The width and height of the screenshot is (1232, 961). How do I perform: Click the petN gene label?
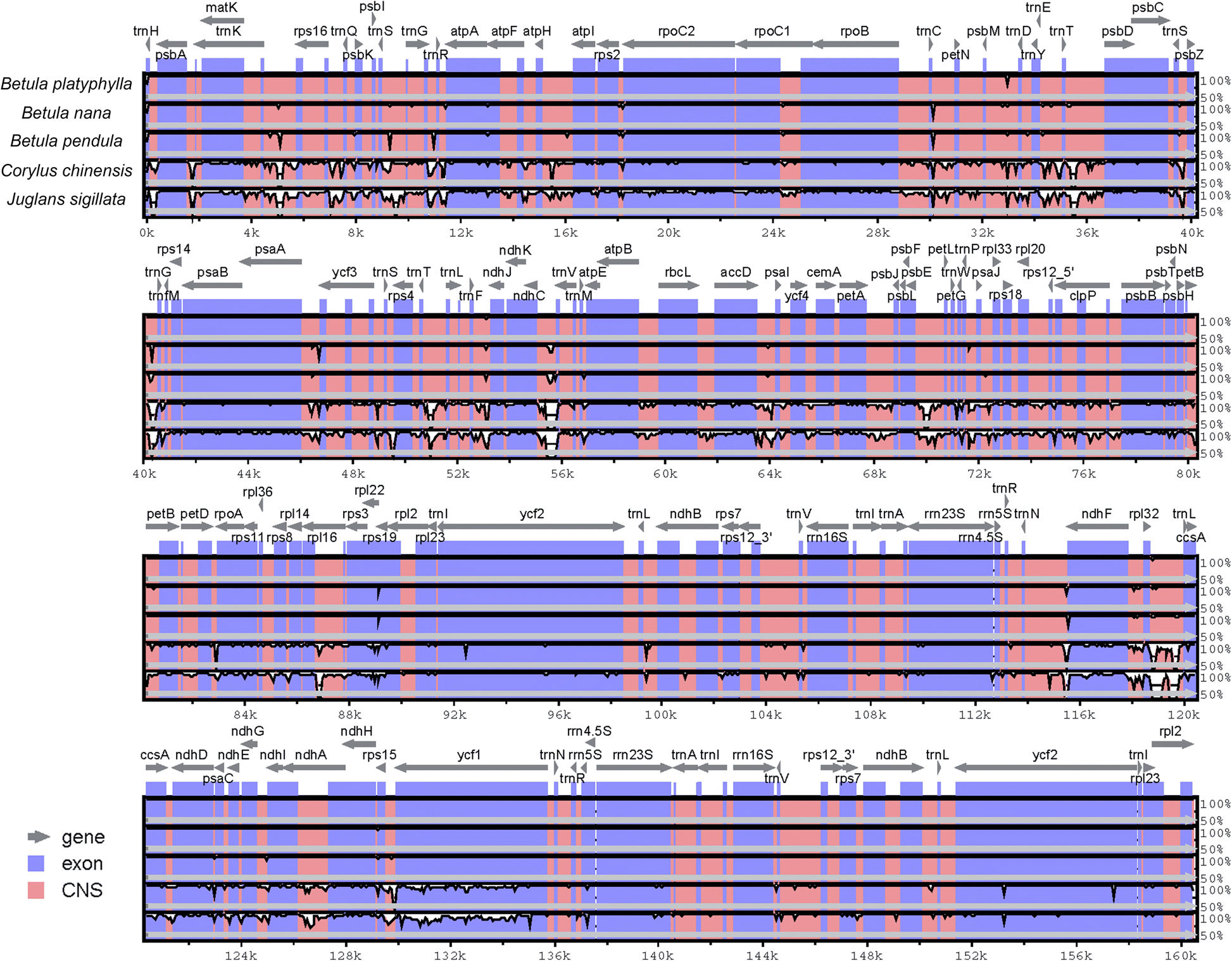(955, 54)
